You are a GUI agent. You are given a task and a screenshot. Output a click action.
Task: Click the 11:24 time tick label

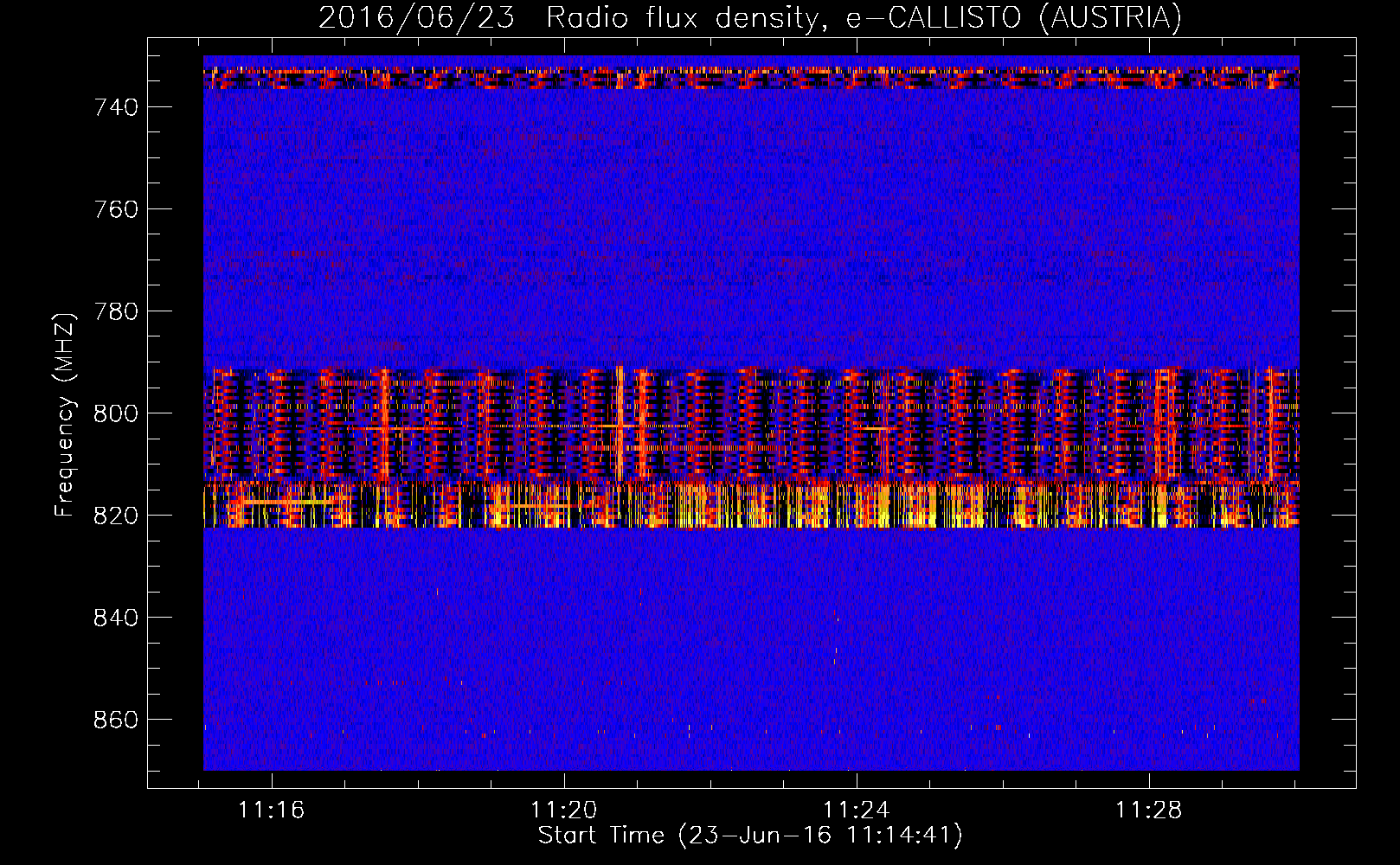coord(857,811)
